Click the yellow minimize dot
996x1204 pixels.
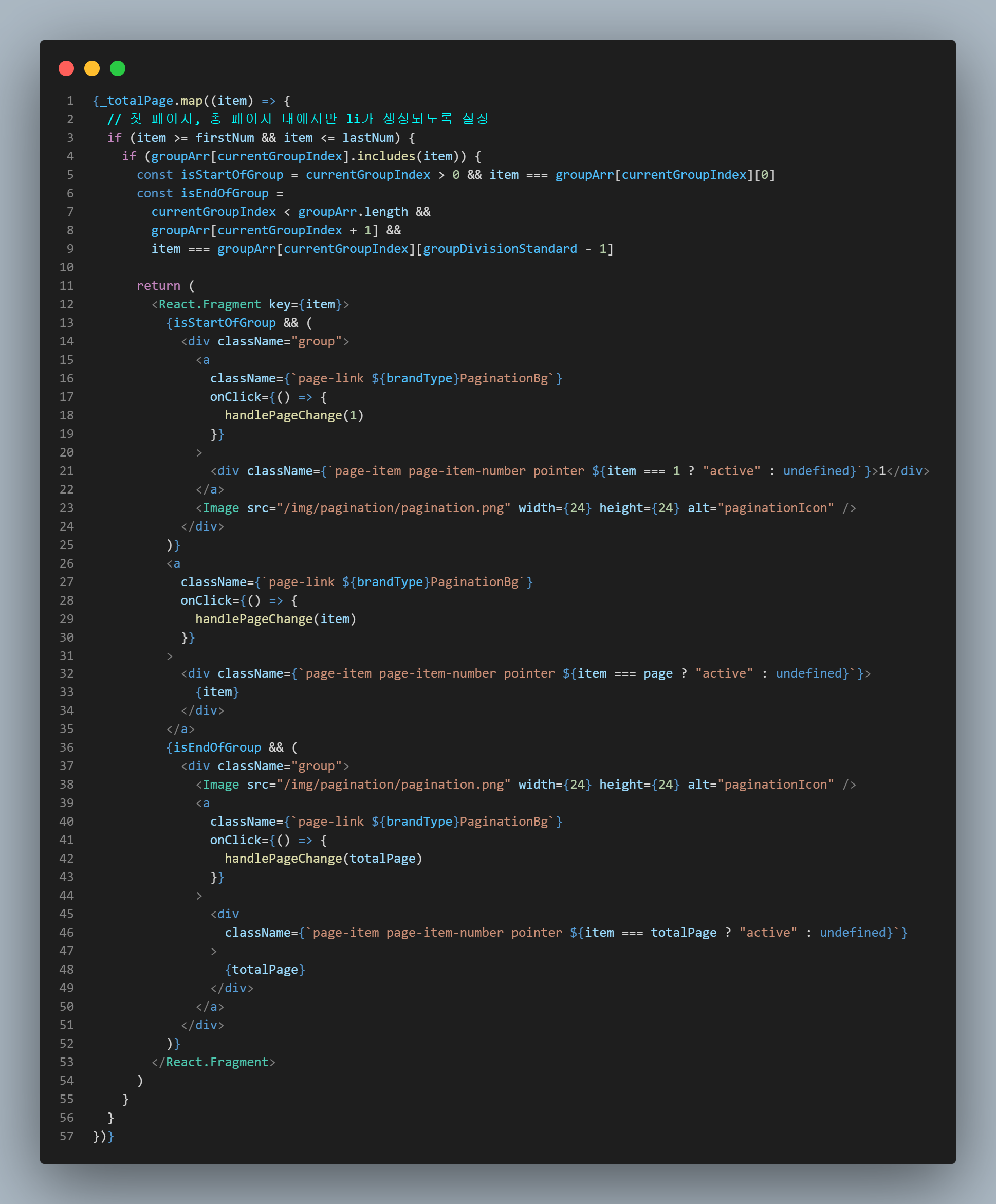93,69
